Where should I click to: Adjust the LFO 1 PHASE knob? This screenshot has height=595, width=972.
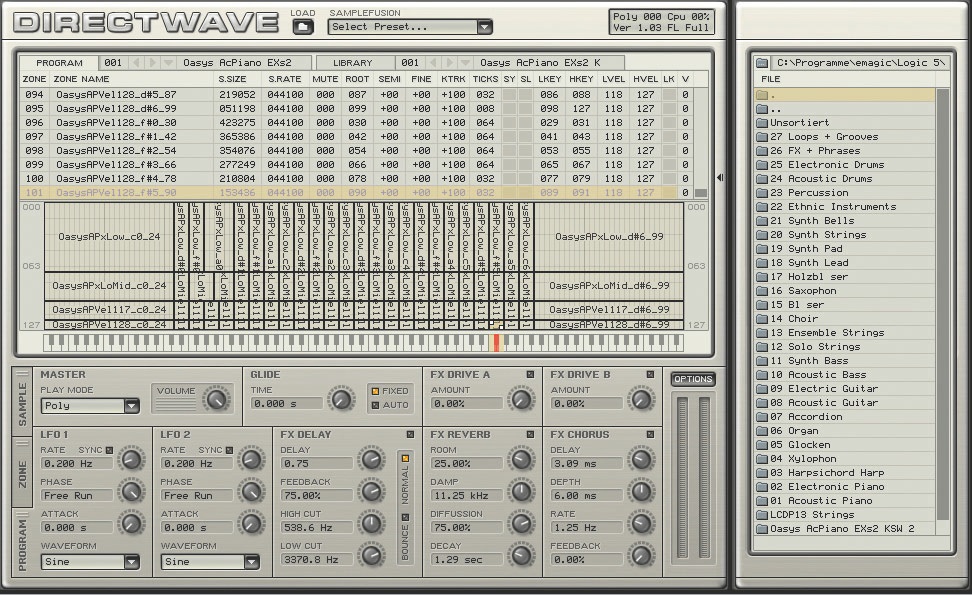coord(131,491)
